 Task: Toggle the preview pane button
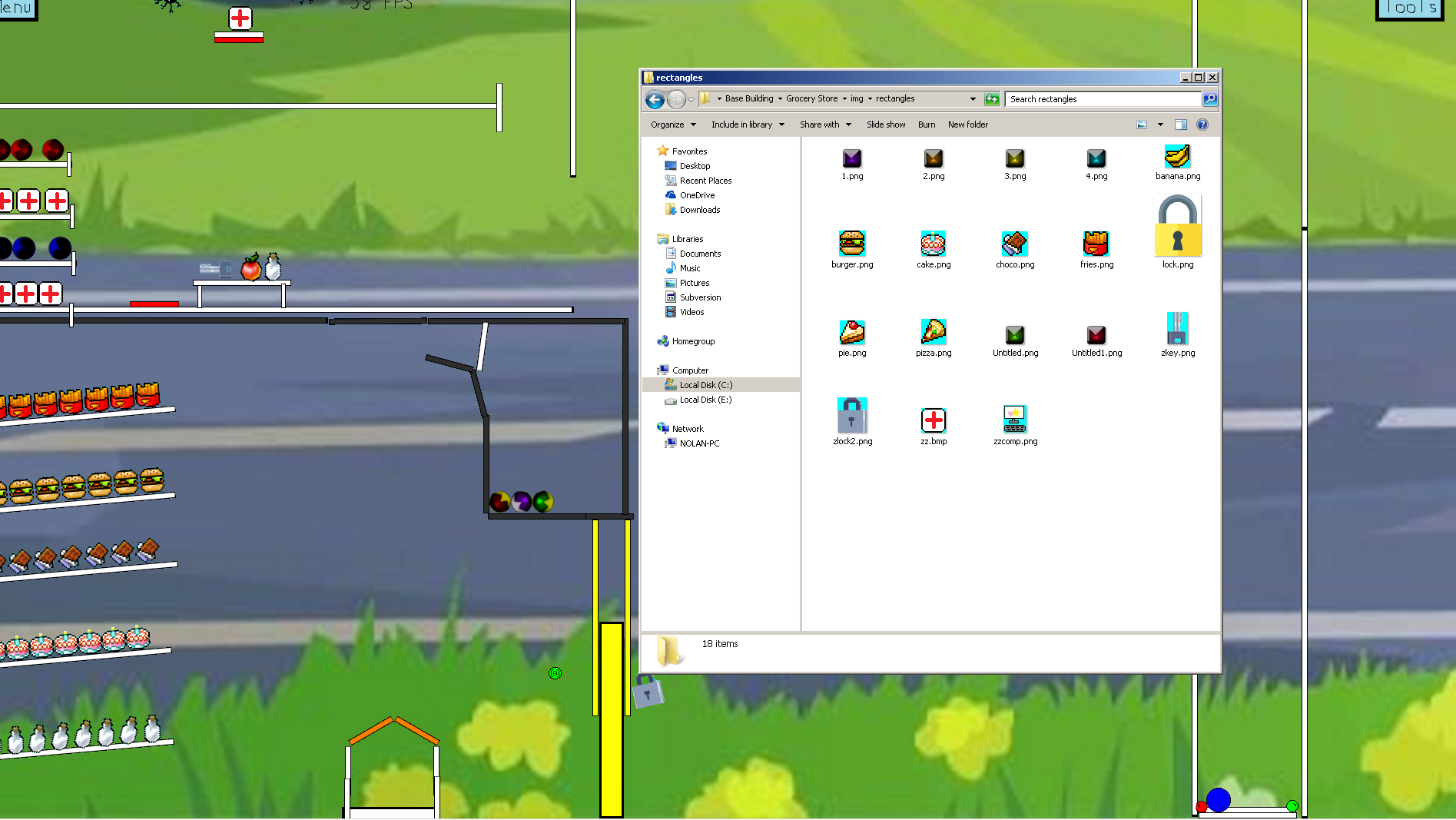[1181, 124]
